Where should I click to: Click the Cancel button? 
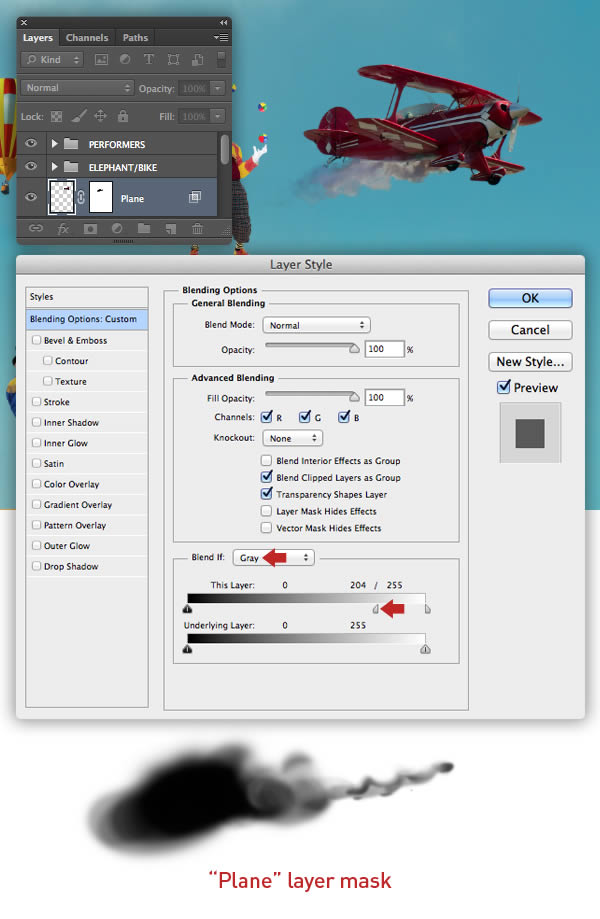[530, 330]
